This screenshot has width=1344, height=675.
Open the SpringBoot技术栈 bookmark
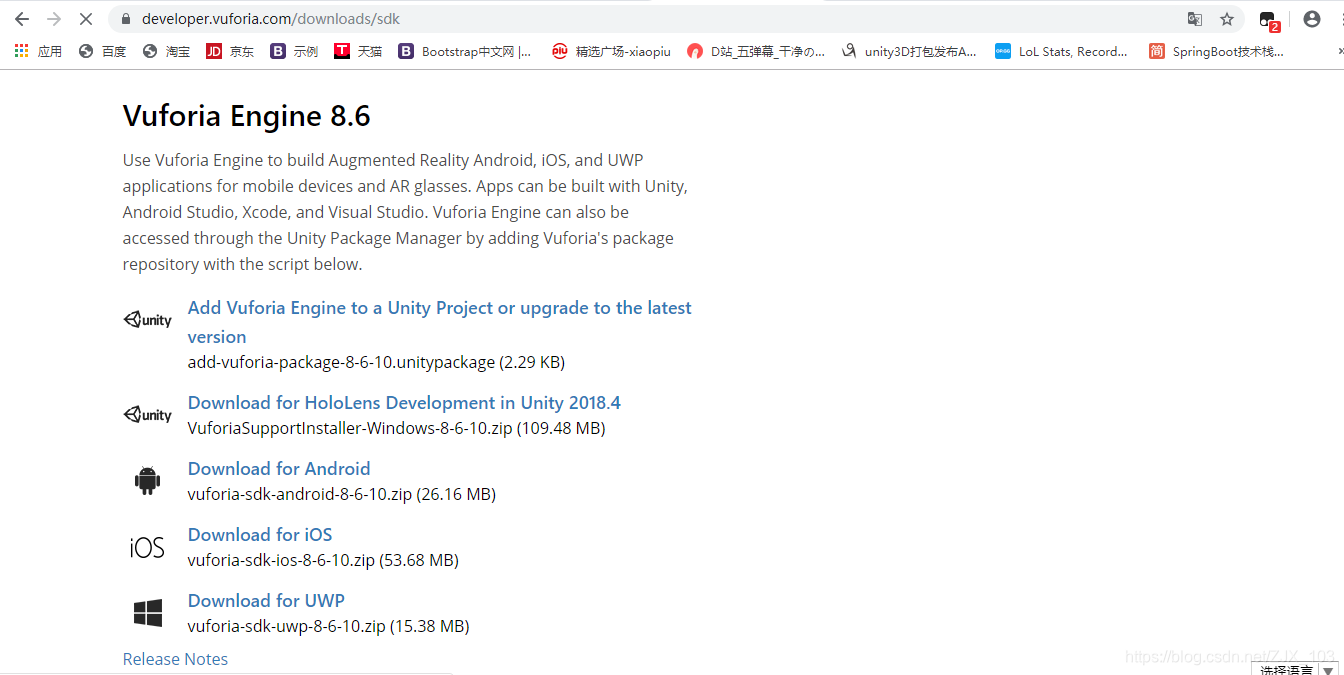(x=1216, y=51)
